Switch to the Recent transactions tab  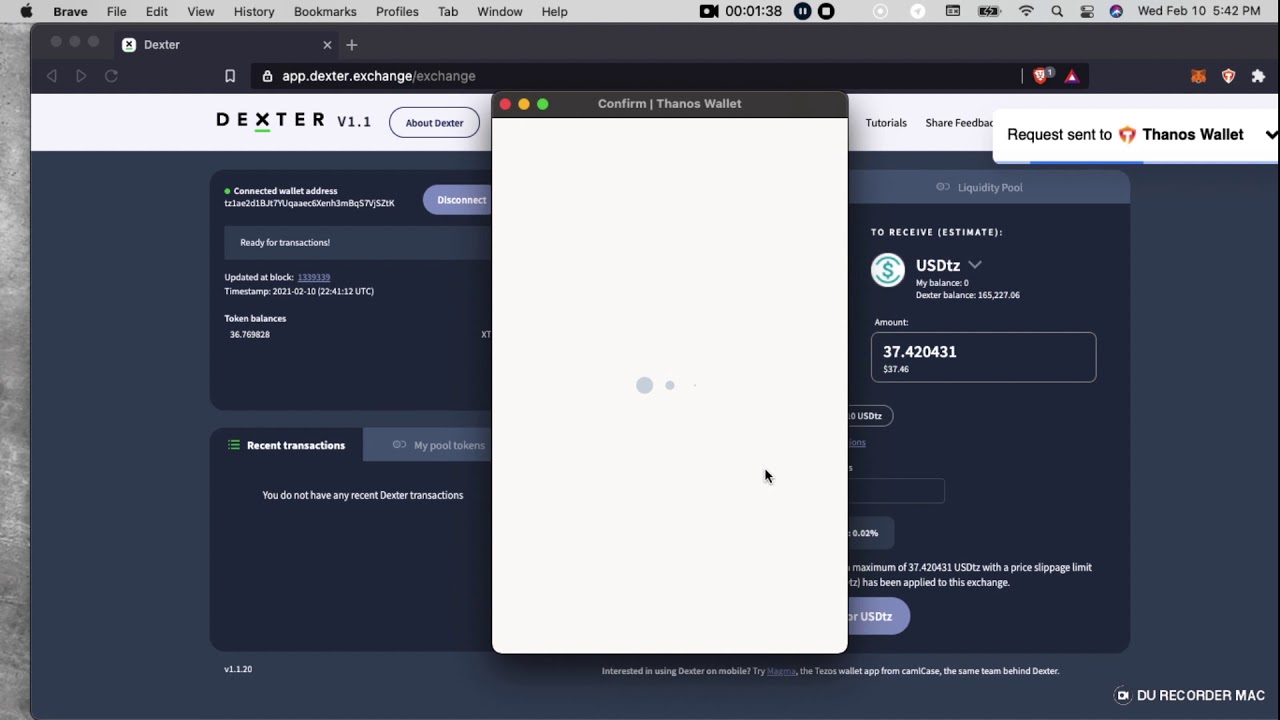(286, 445)
